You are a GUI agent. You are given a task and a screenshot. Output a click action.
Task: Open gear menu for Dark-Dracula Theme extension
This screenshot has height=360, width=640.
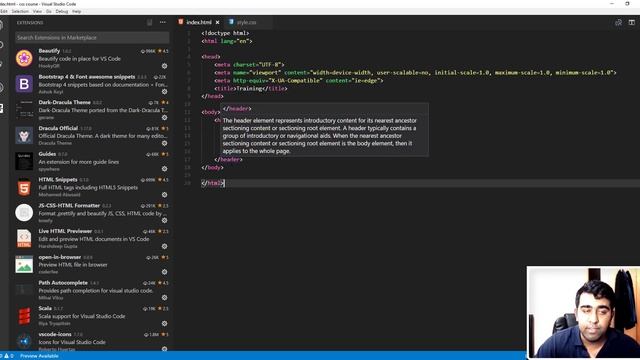pos(164,118)
